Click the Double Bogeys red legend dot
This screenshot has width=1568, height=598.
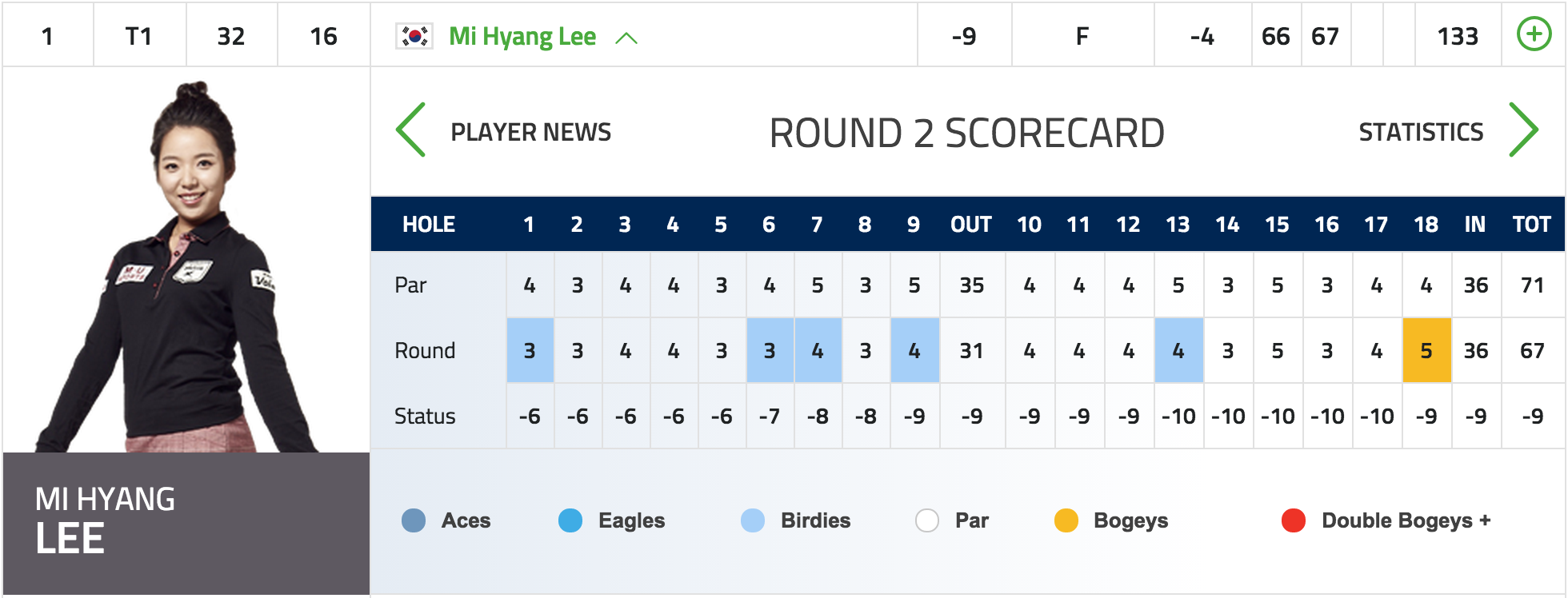click(1294, 520)
